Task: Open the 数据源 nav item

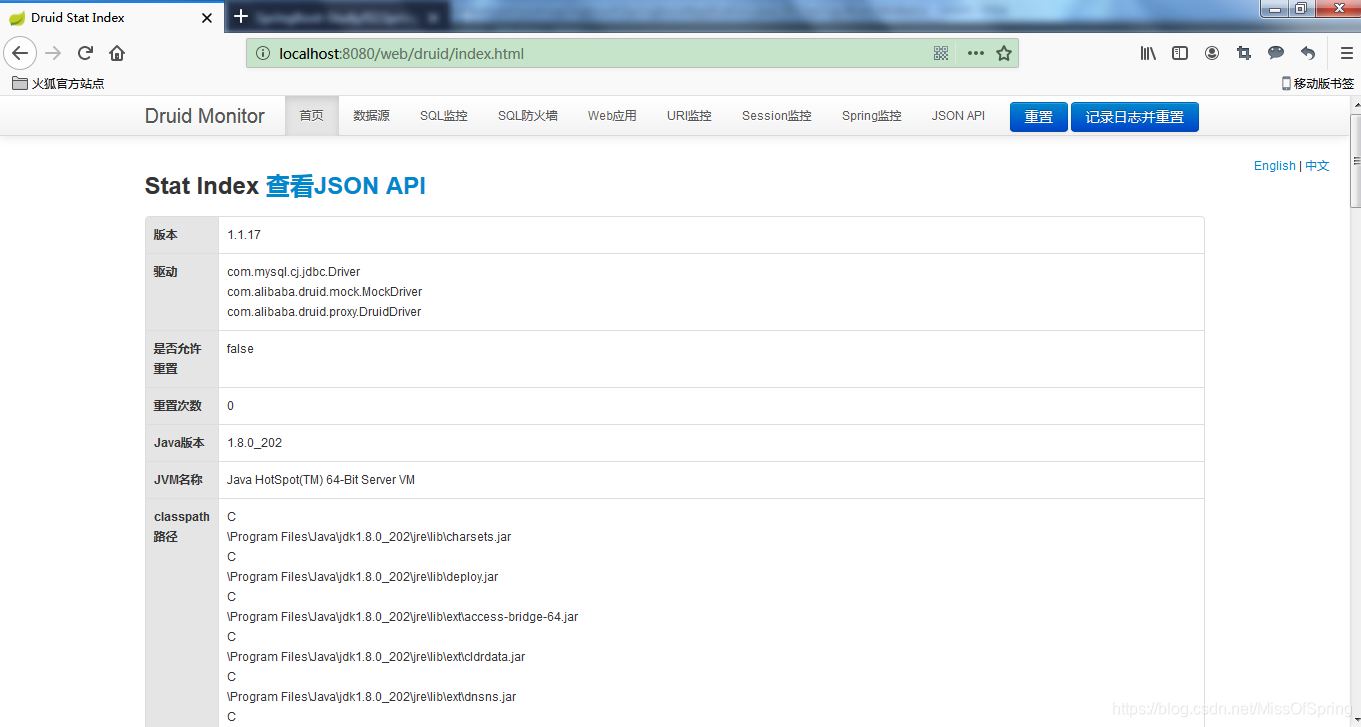Action: 371,116
